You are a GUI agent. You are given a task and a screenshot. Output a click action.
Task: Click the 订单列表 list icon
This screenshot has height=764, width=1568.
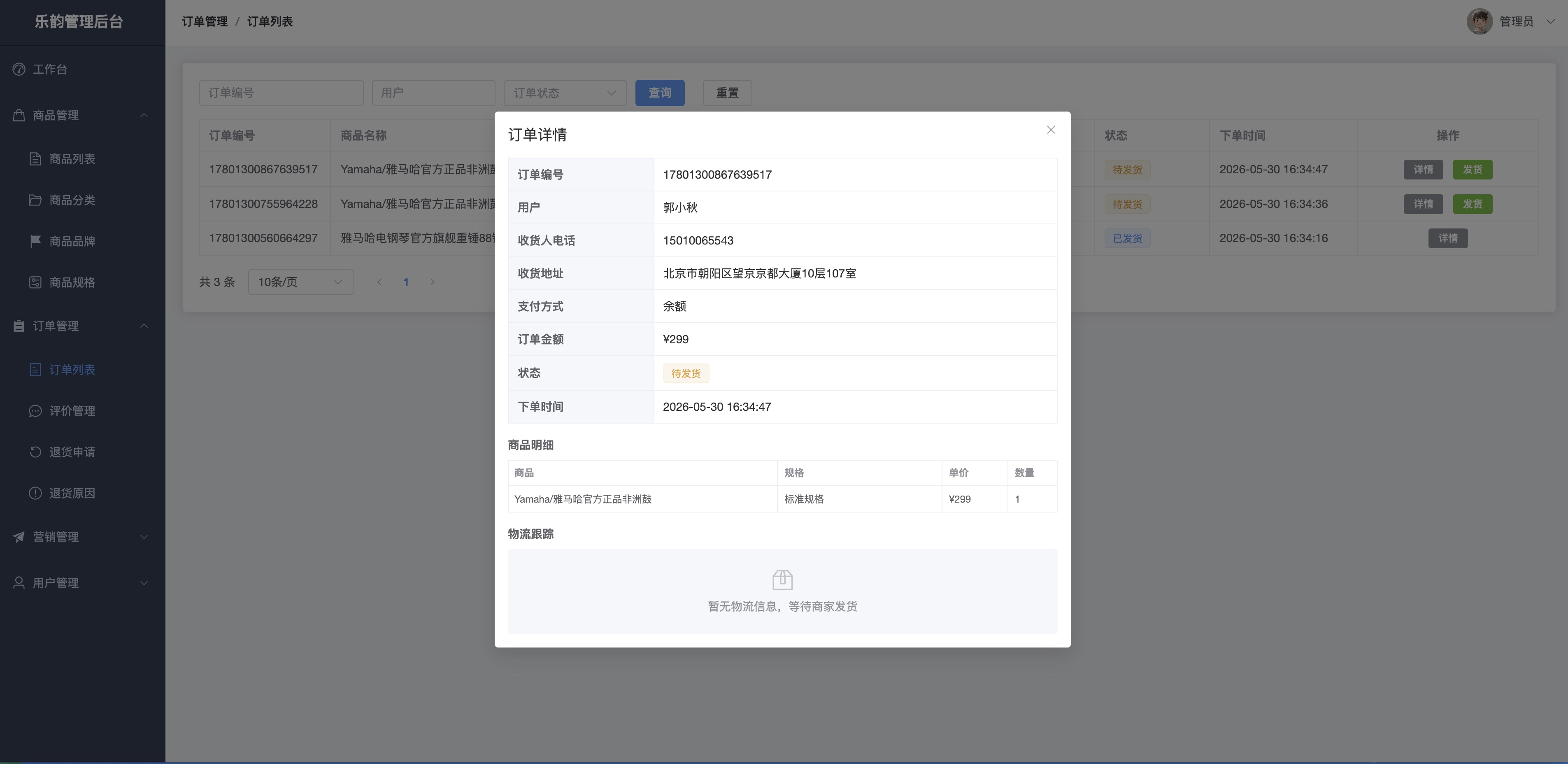click(x=35, y=370)
